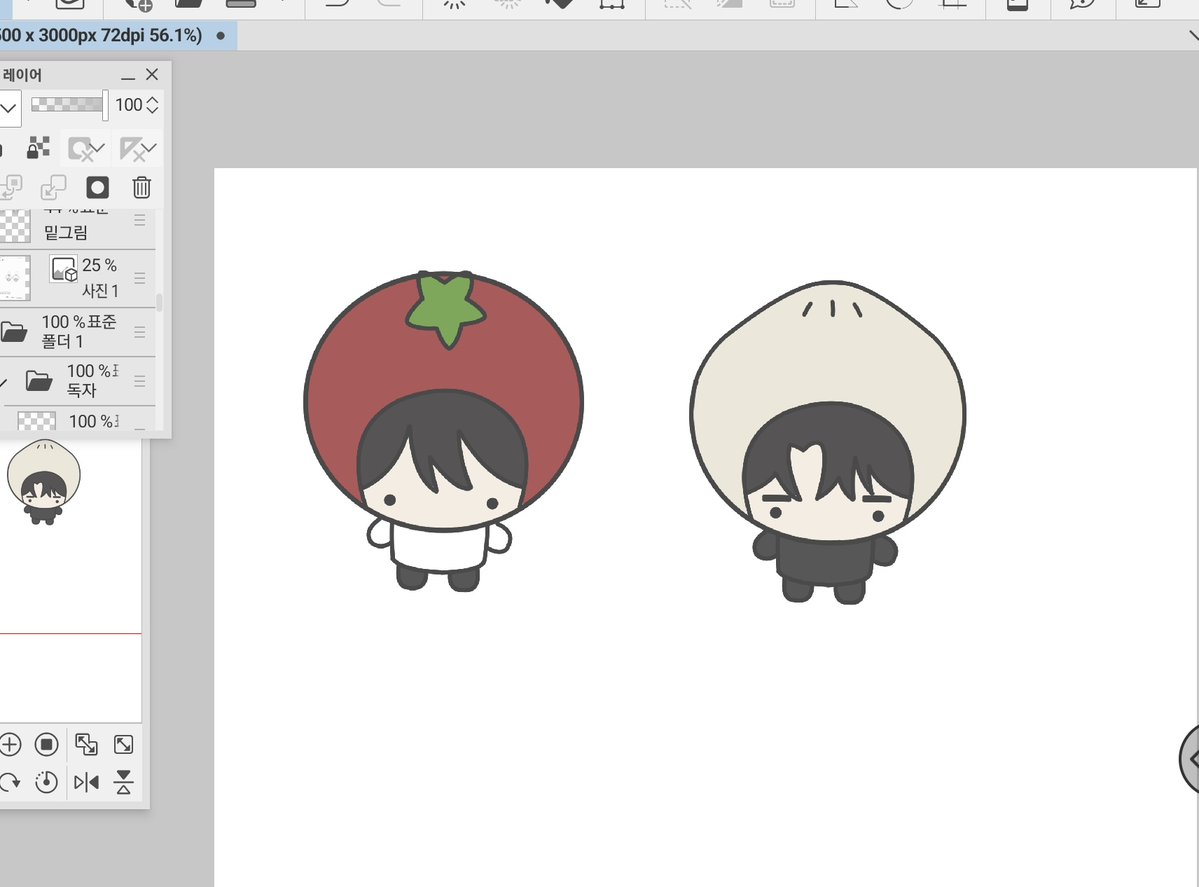The width and height of the screenshot is (1199, 887).
Task: Reset canvas rotation in navigator
Action: (x=47, y=782)
